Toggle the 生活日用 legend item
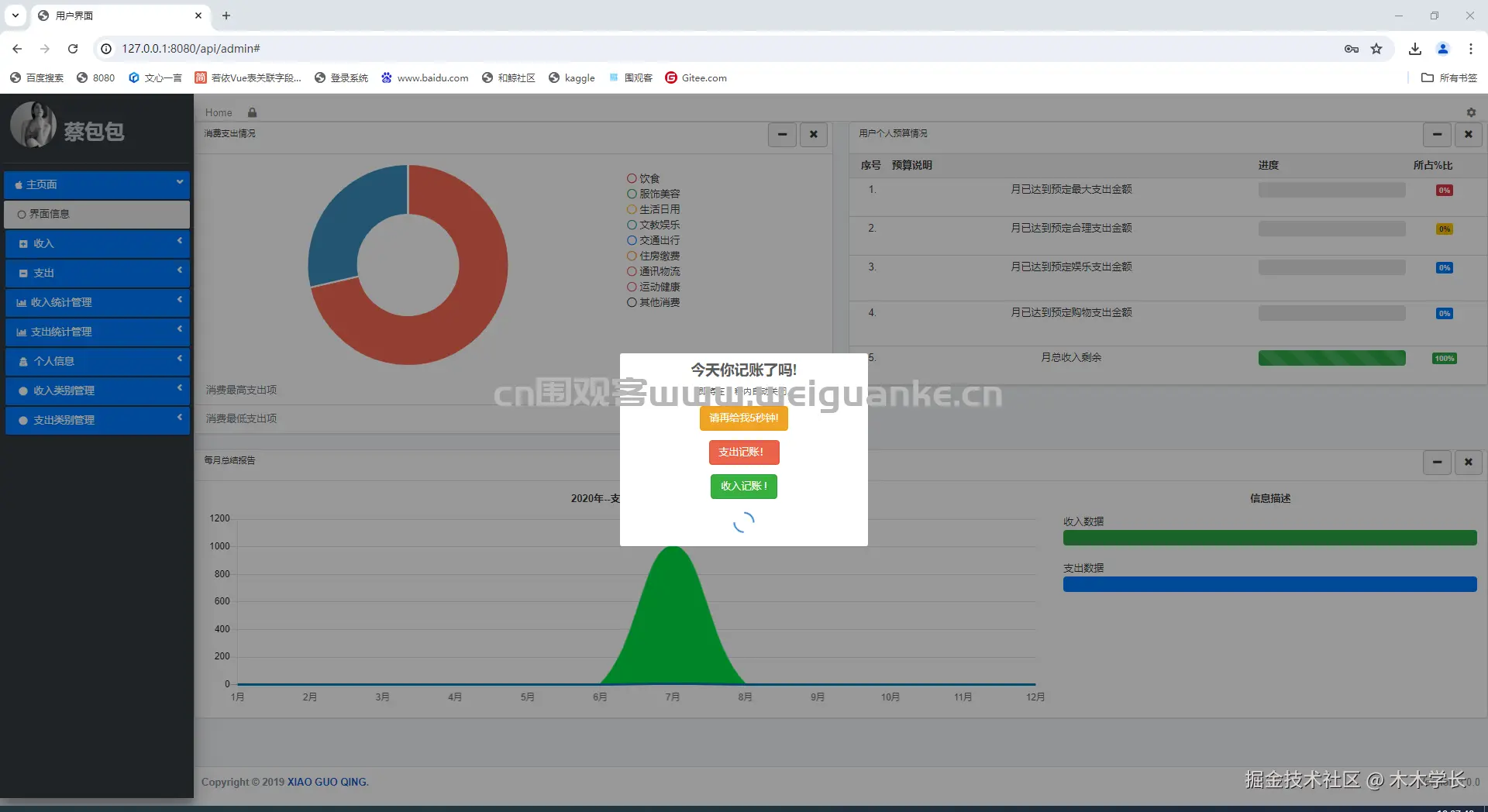1488x812 pixels. tap(653, 210)
